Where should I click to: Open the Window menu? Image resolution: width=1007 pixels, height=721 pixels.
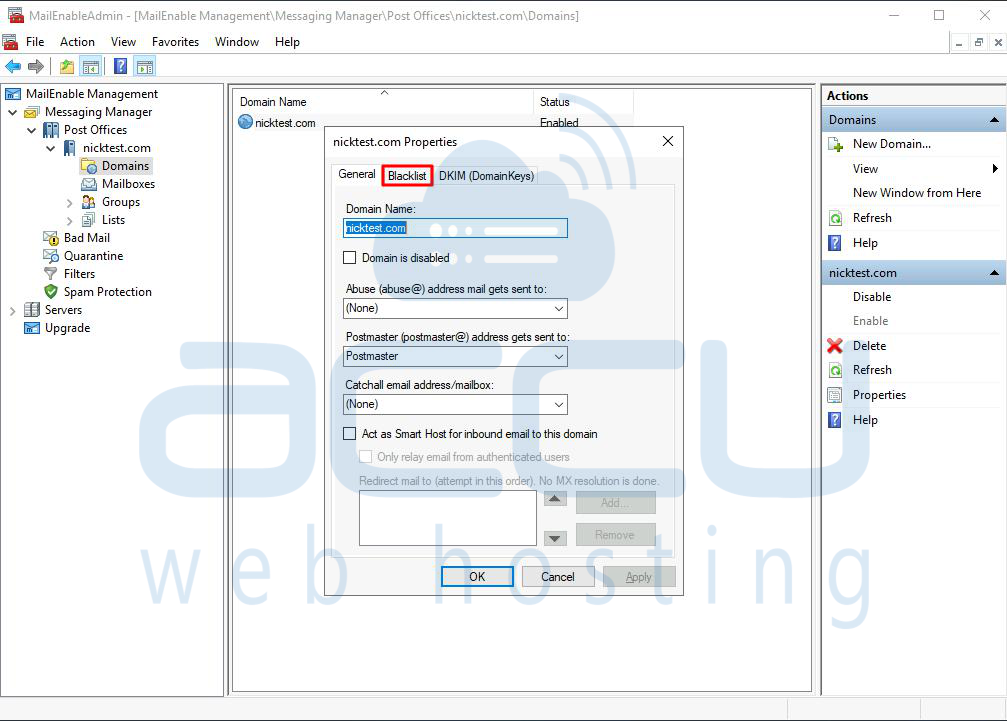[x=237, y=42]
